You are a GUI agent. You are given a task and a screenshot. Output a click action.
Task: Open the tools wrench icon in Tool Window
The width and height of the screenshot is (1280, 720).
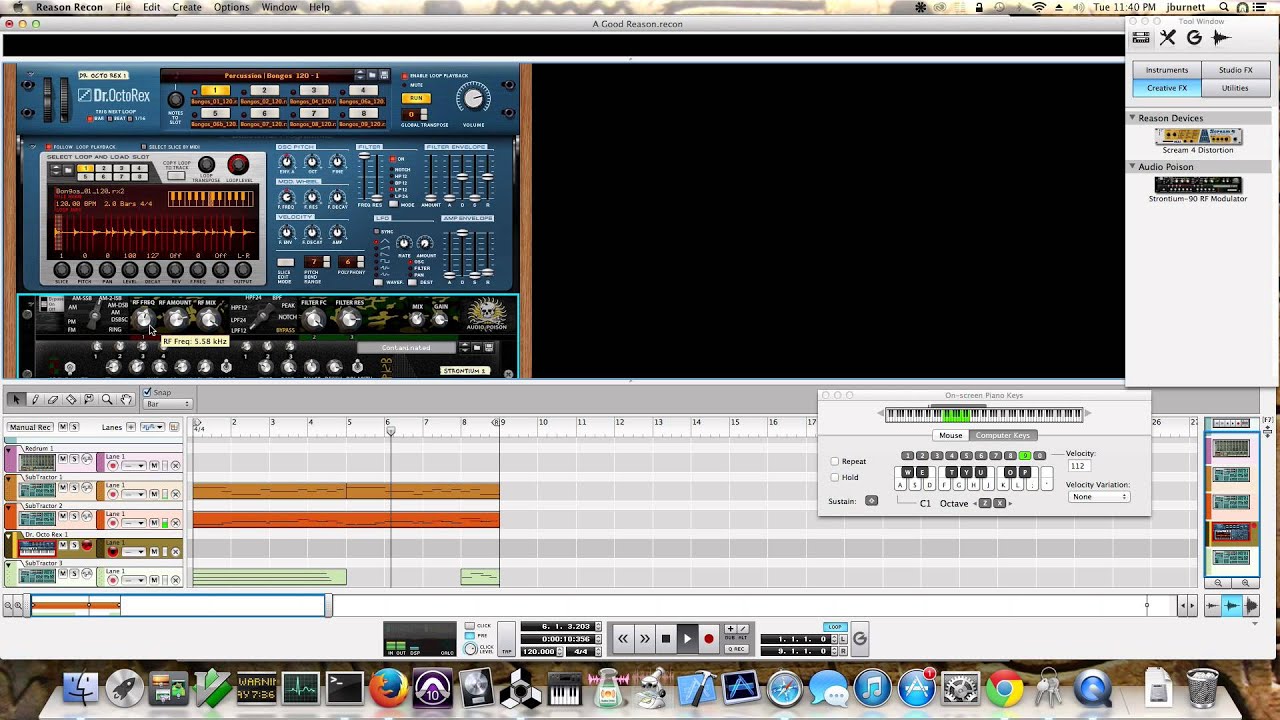point(1167,38)
